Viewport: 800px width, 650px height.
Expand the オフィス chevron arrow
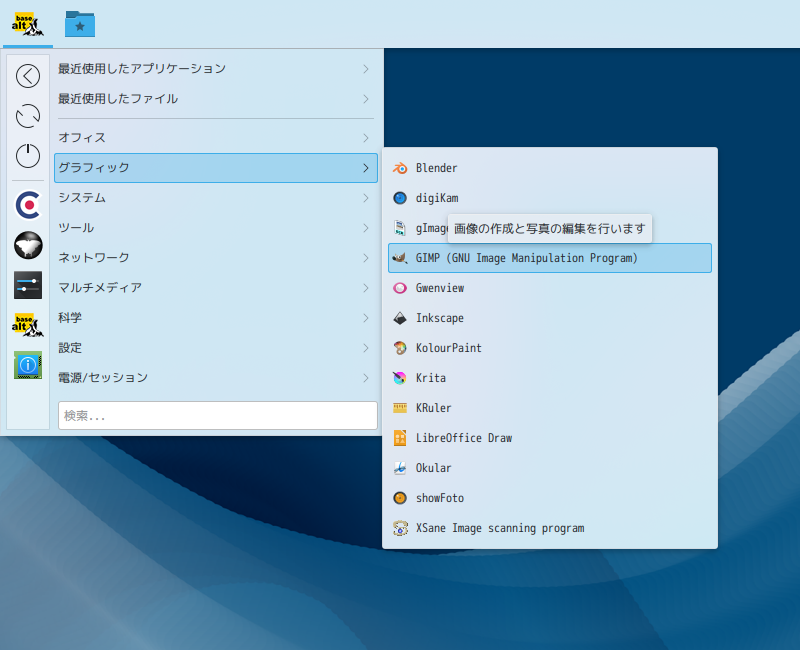[366, 138]
